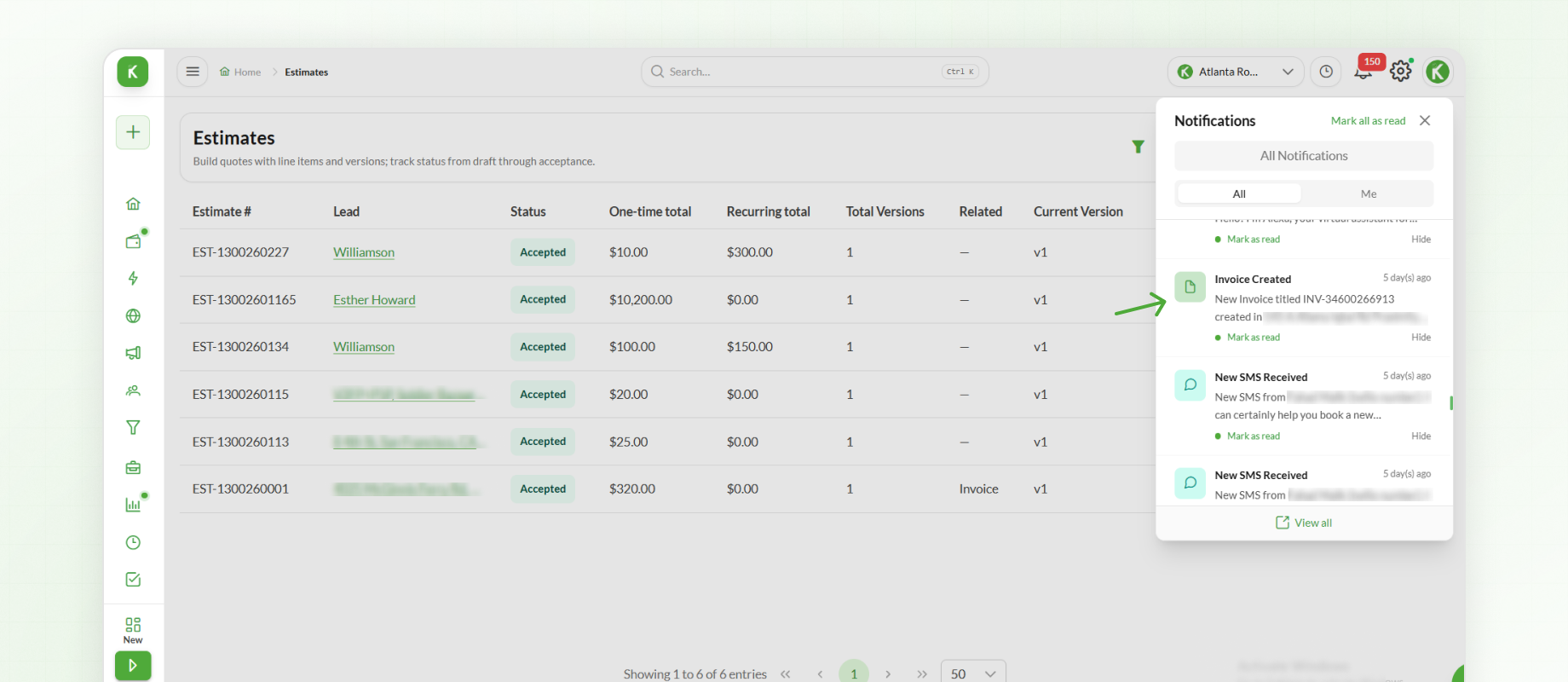Open the 50 entries per page dropdown
Image resolution: width=1568 pixels, height=682 pixels.
973,673
